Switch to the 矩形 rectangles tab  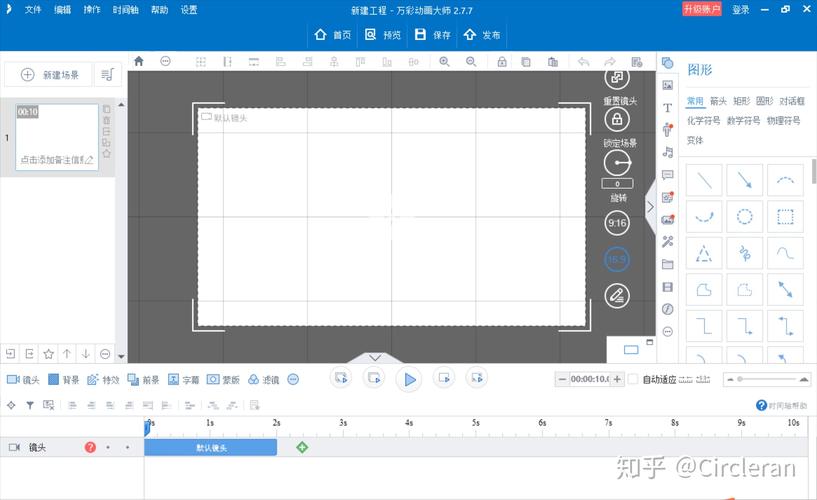coord(741,101)
